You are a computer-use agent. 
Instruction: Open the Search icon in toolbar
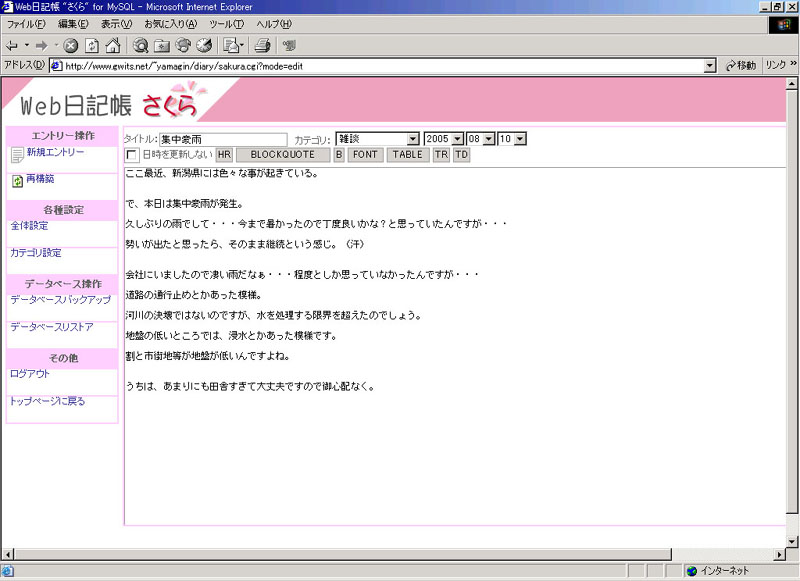coord(141,45)
